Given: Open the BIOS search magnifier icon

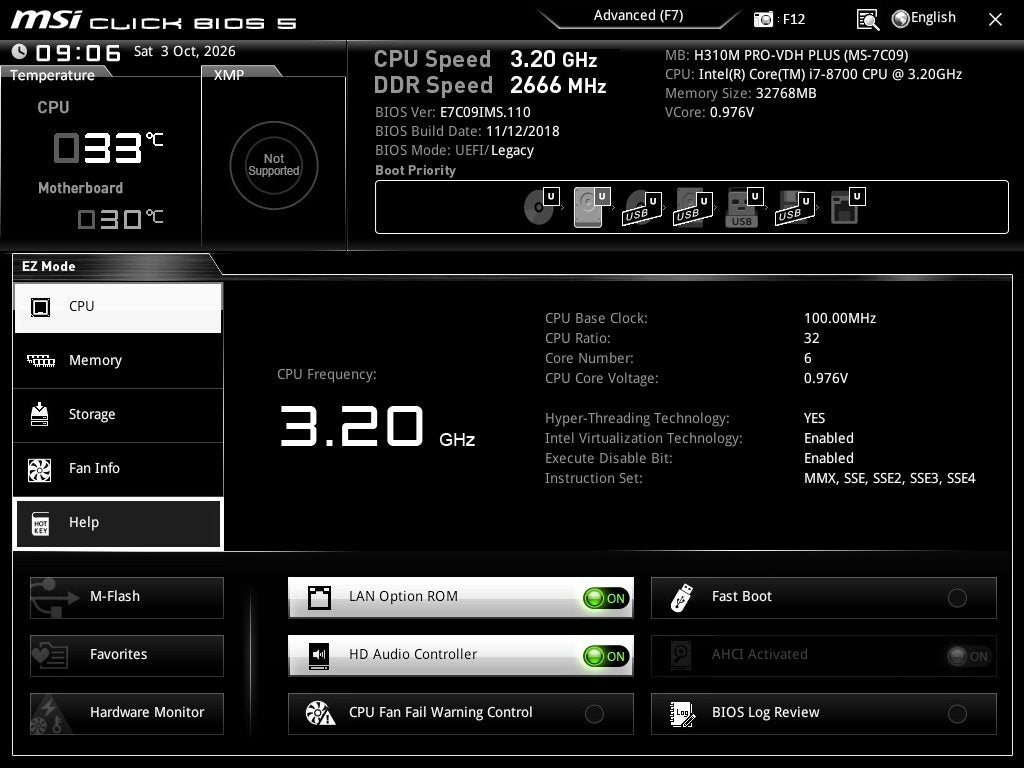Looking at the screenshot, I should click(867, 20).
